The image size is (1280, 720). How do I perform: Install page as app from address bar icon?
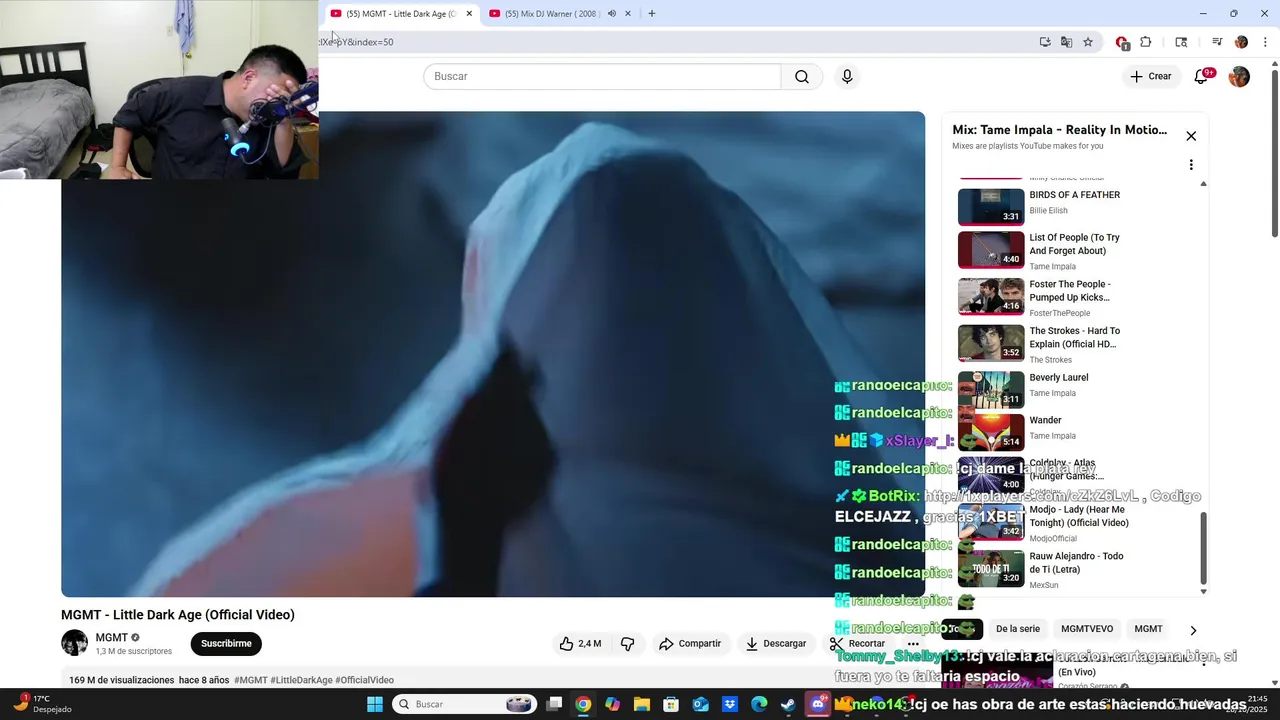(1045, 42)
